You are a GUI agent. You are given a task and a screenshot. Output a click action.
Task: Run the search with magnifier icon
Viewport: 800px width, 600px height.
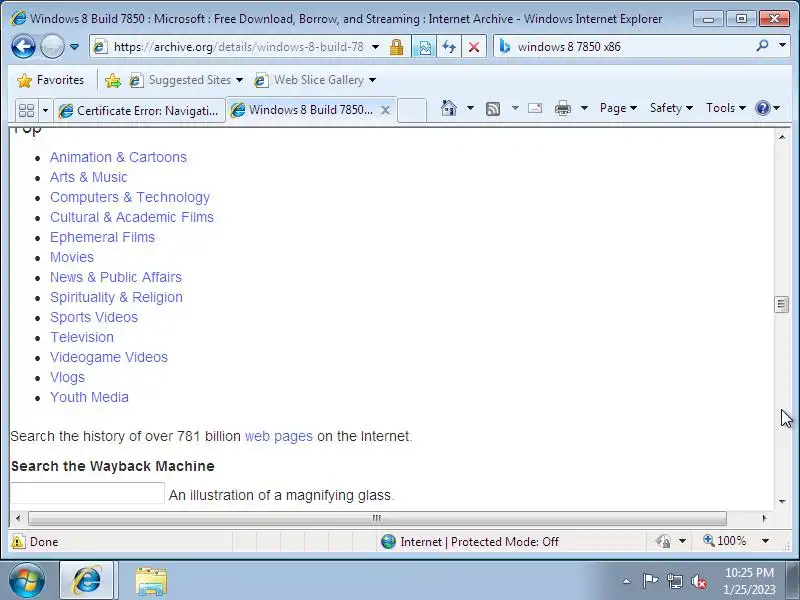click(762, 46)
